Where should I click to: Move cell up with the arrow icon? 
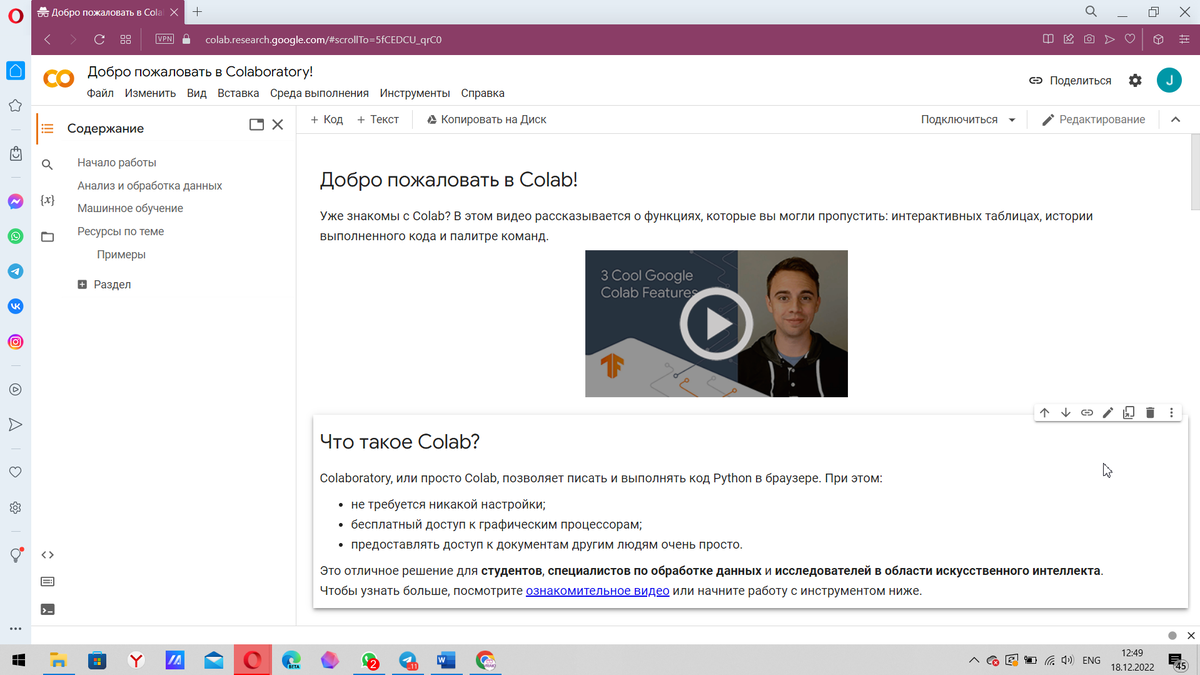pyautogui.click(x=1044, y=412)
